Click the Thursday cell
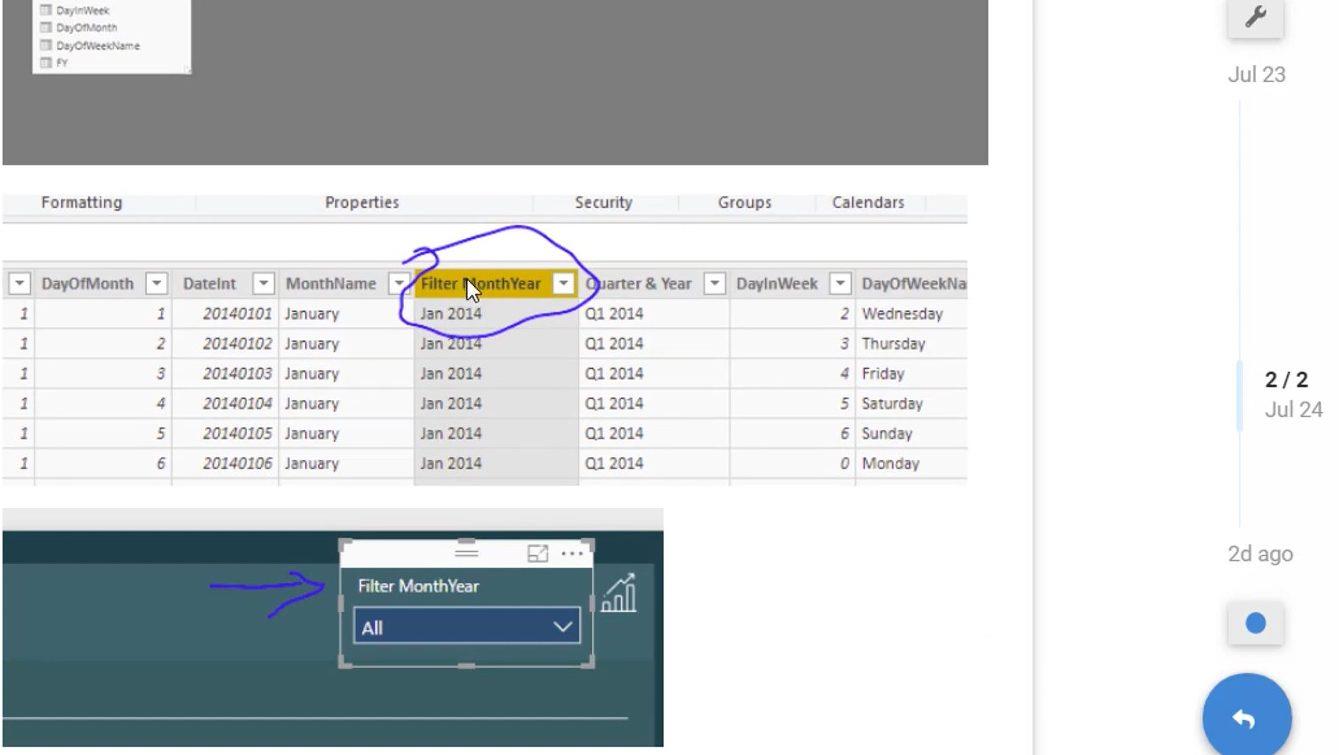 tap(911, 344)
